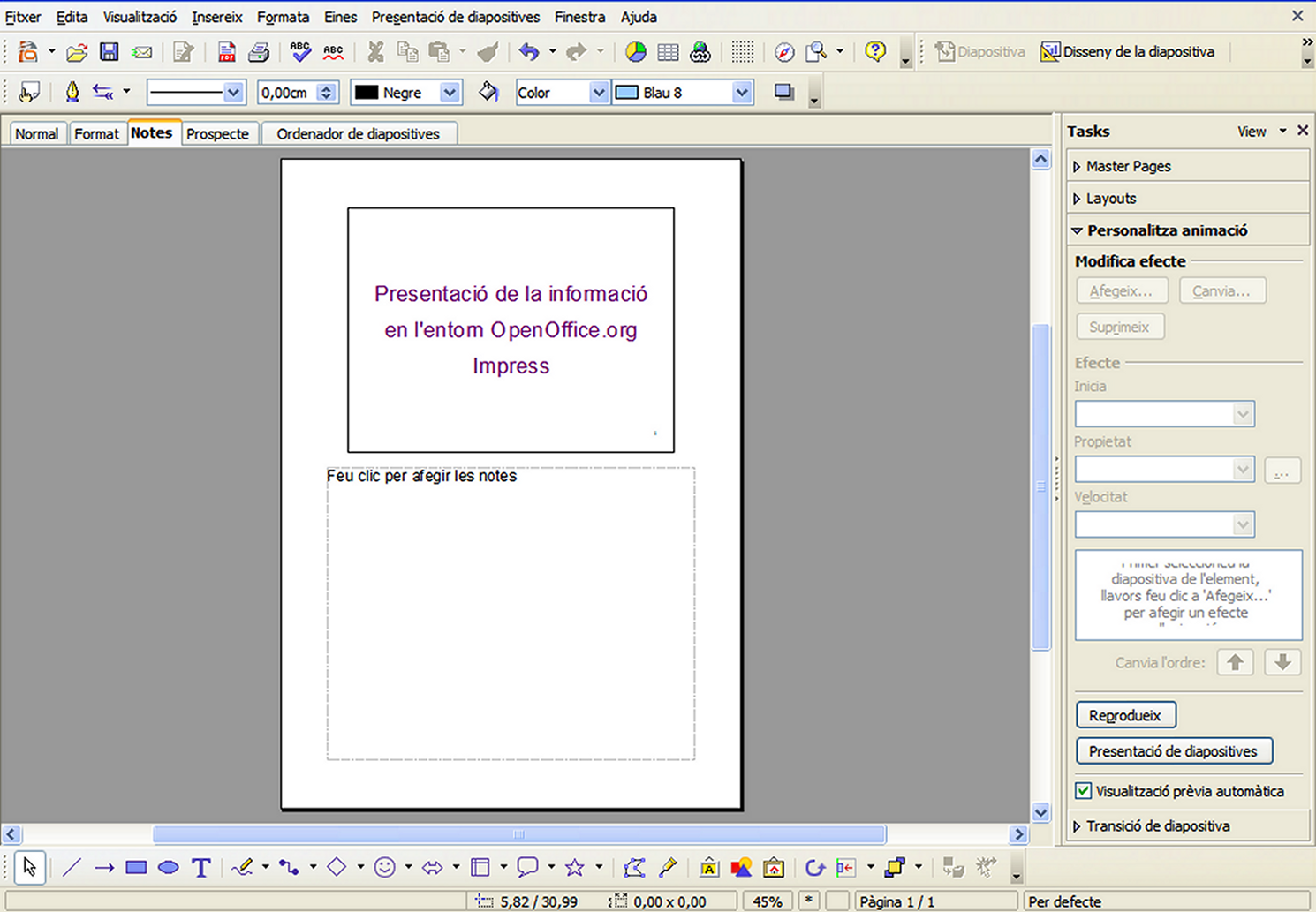
Task: Open the Blau 8 fill color dropdown
Action: (x=742, y=93)
